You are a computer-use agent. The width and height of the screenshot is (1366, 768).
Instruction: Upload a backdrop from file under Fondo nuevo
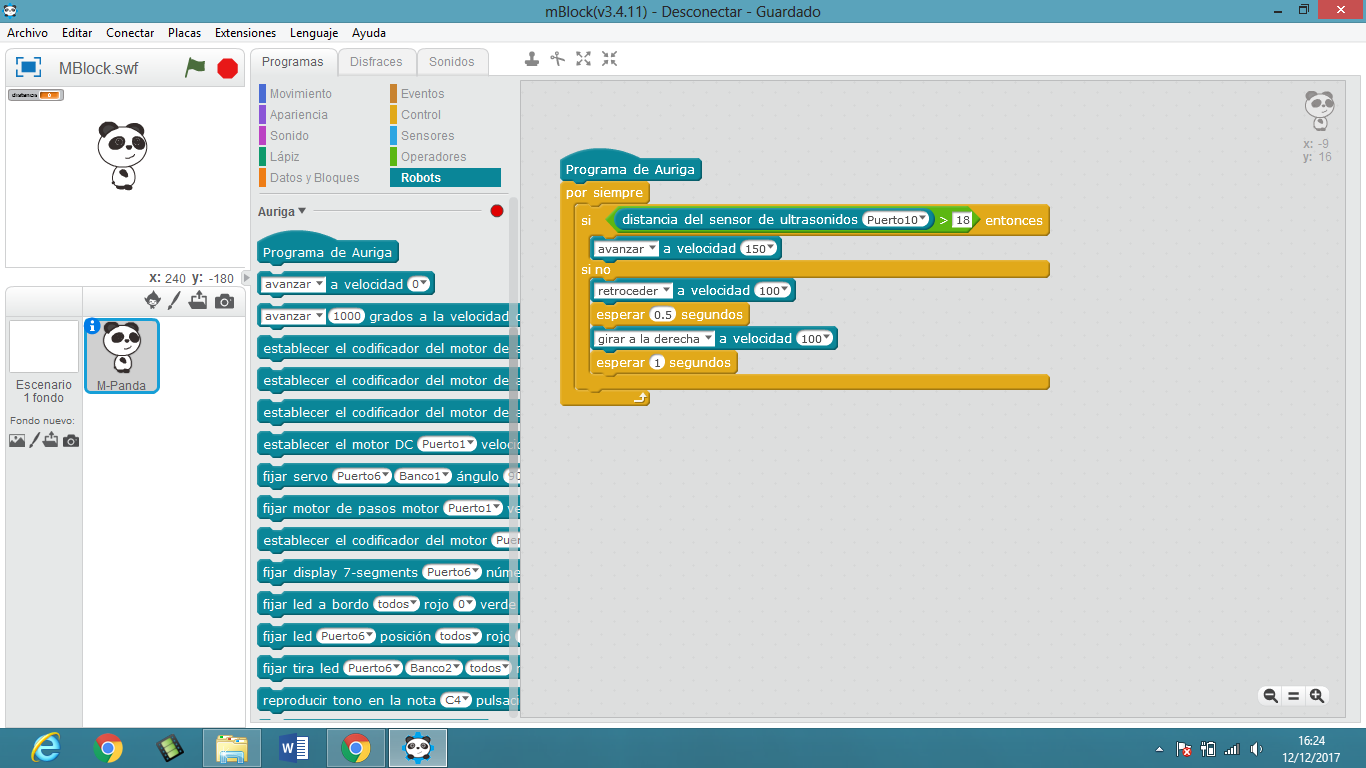51,440
